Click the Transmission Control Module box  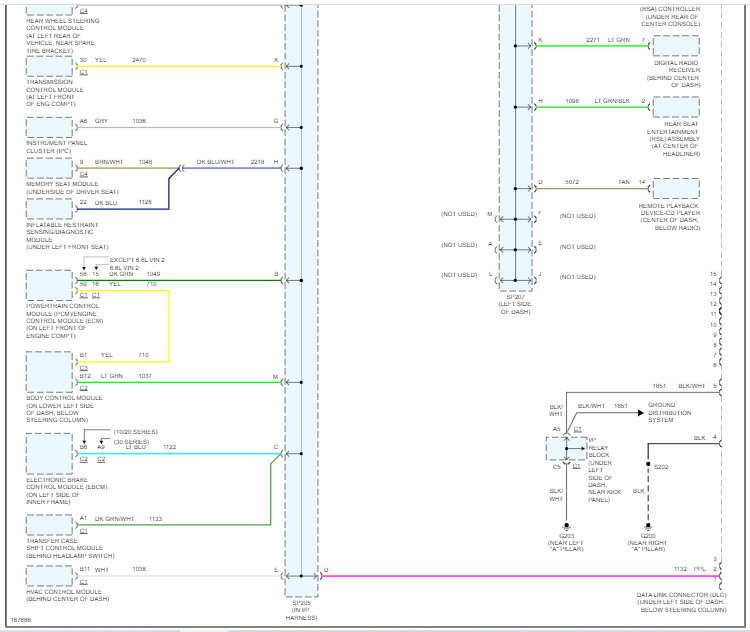tap(49, 67)
